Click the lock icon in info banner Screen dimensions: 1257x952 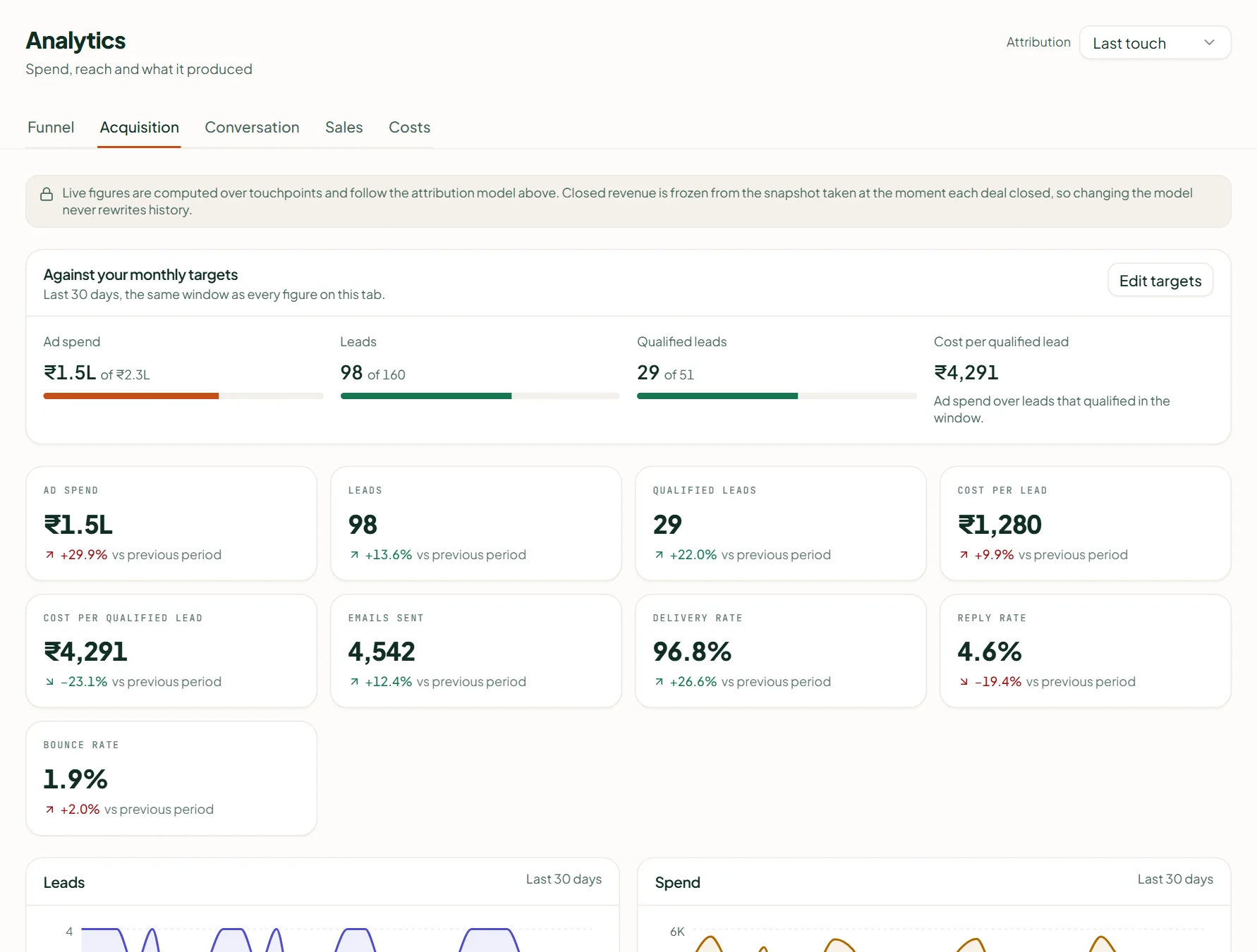[x=47, y=194]
